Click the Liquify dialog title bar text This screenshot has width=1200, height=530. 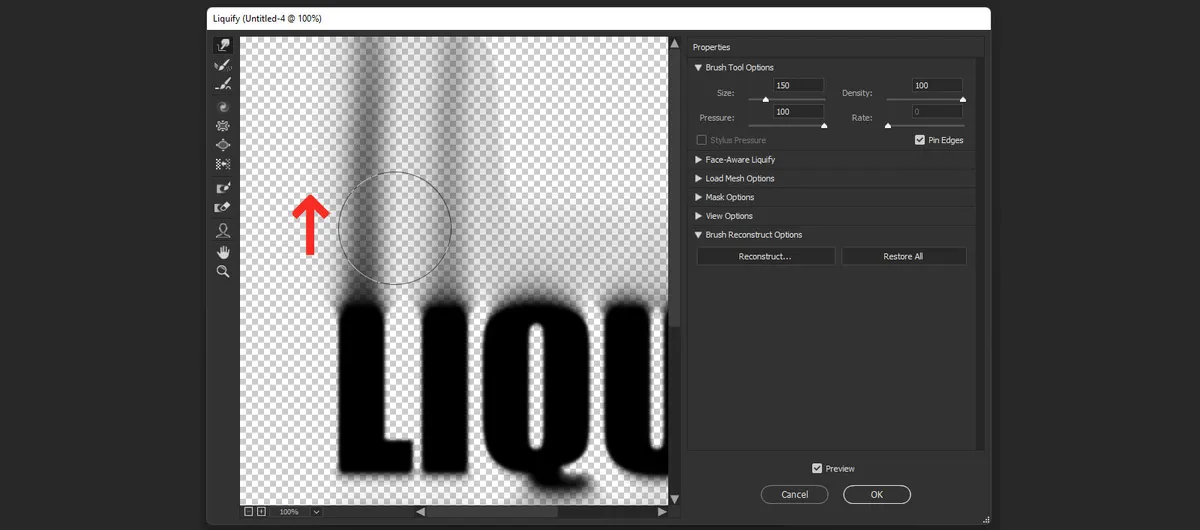(268, 18)
